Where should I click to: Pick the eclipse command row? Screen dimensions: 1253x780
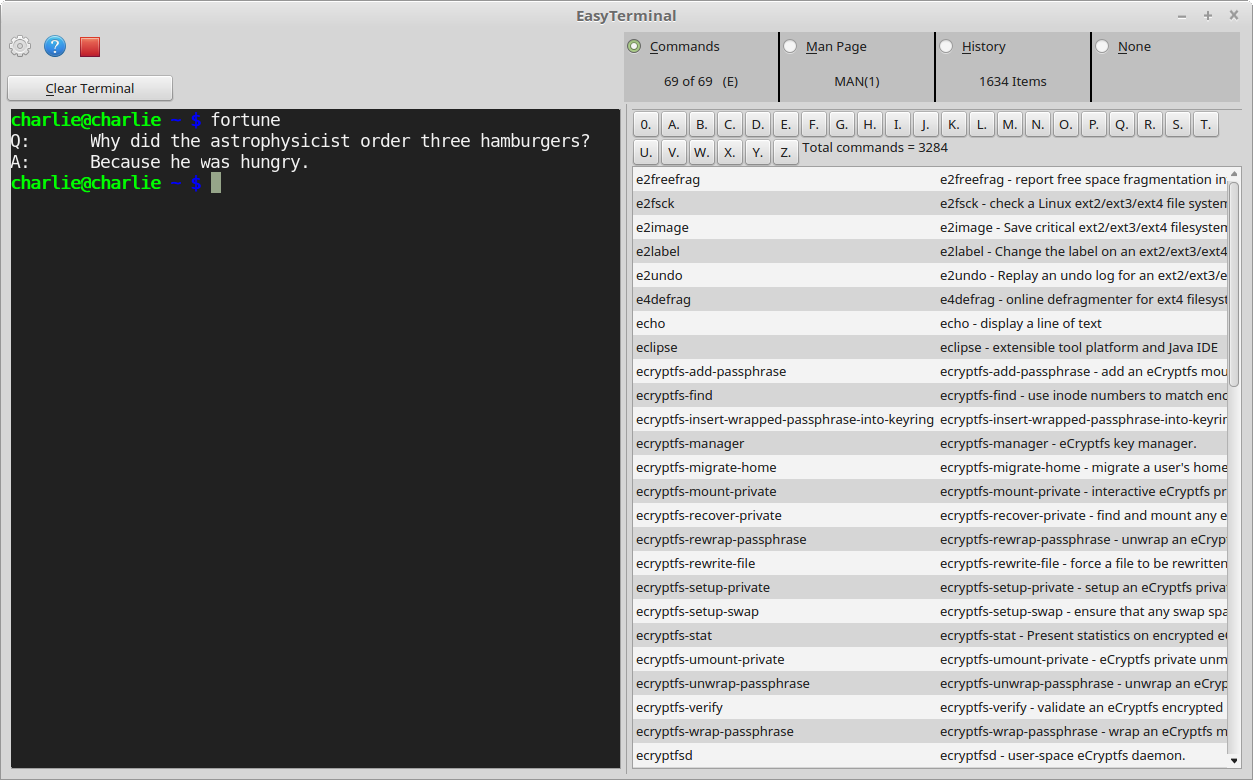click(x=657, y=347)
